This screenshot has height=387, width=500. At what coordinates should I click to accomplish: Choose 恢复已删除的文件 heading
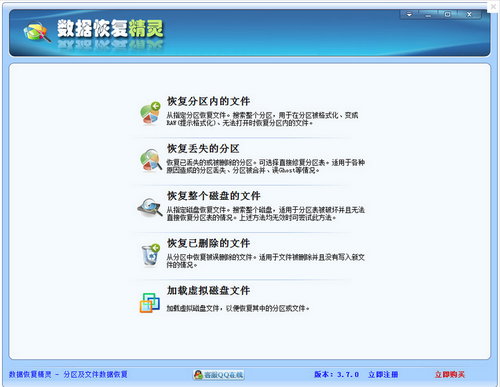pyautogui.click(x=208, y=243)
